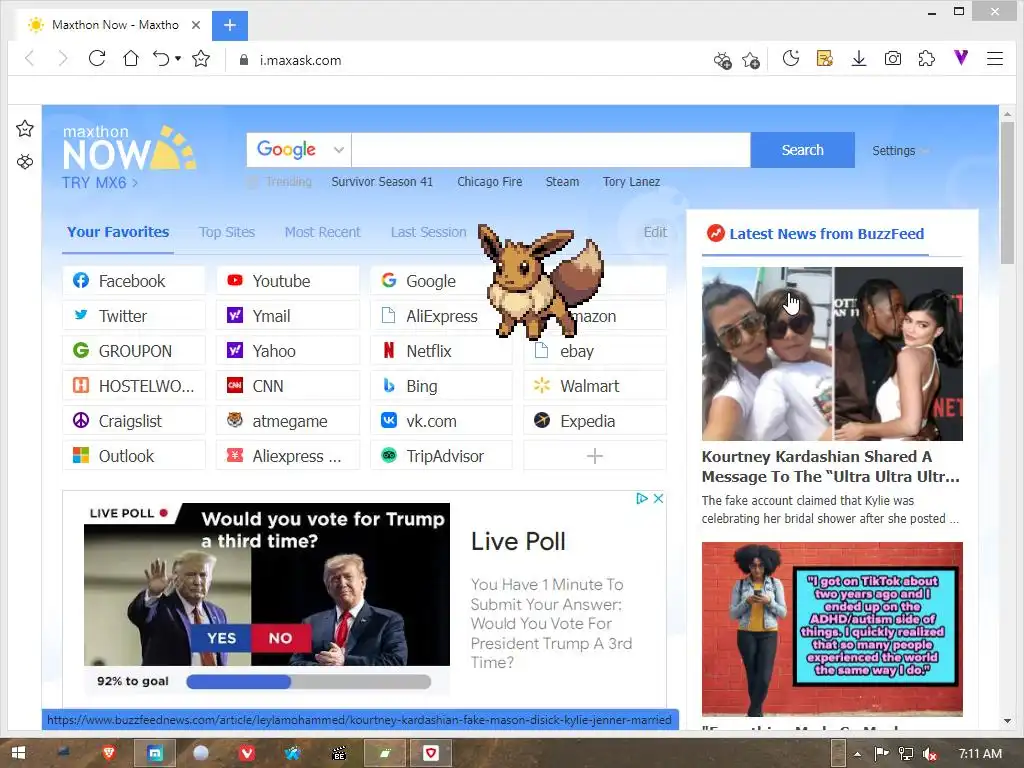Click the TRY MX6 link

100,183
